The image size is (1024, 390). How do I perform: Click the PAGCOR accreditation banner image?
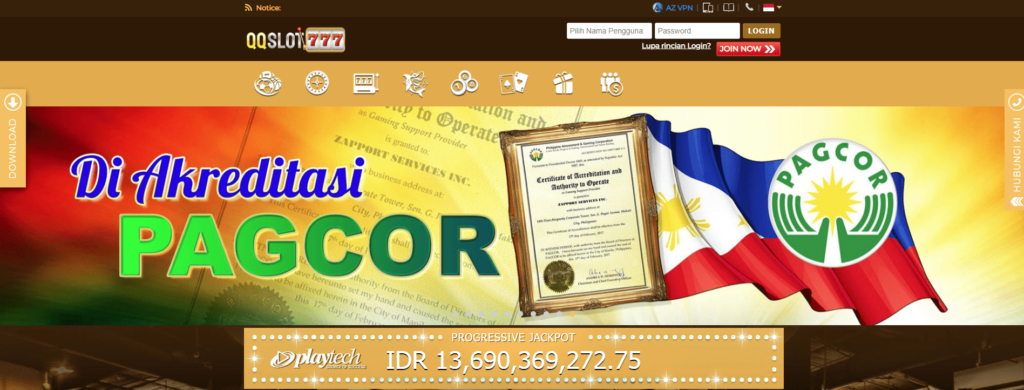tap(512, 216)
